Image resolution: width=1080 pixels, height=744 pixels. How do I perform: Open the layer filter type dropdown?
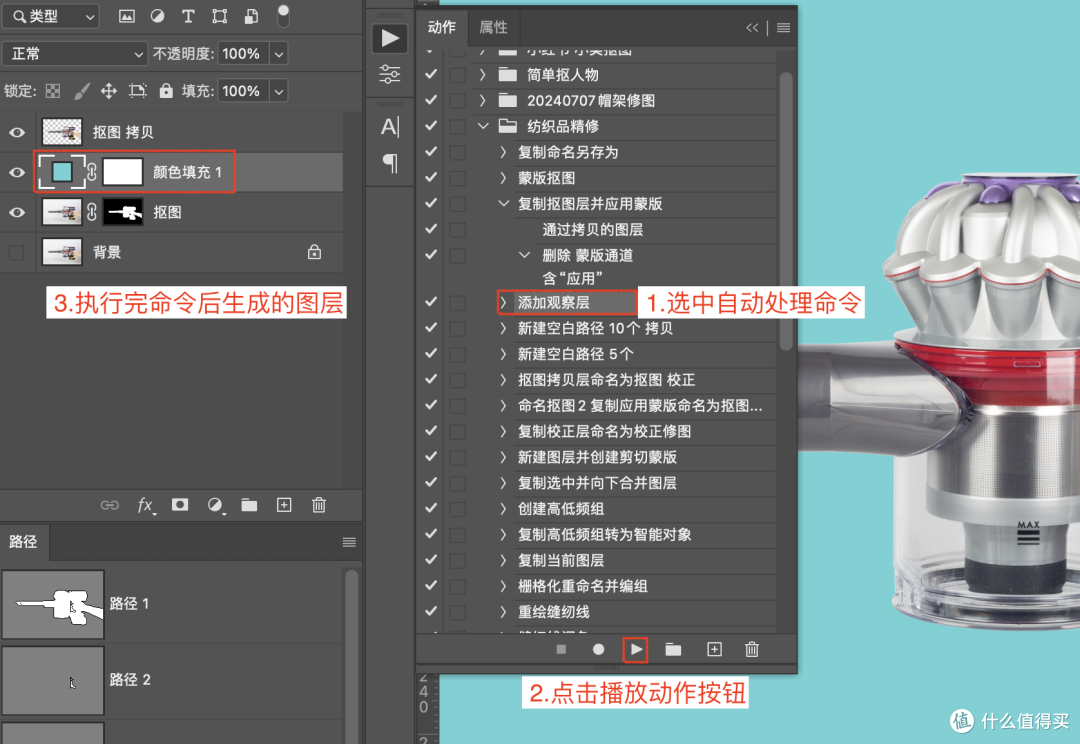pyautogui.click(x=51, y=17)
